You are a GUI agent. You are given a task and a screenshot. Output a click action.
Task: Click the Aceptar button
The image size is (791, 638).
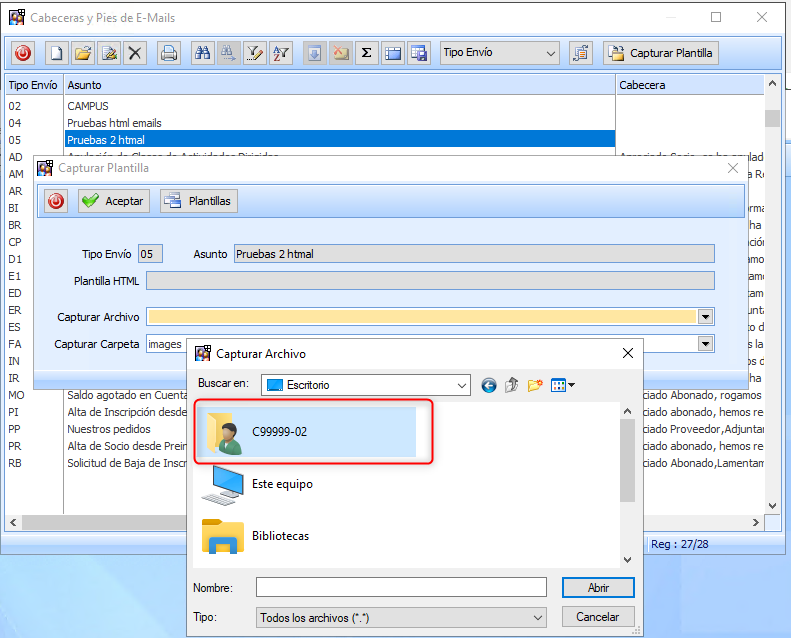(114, 201)
